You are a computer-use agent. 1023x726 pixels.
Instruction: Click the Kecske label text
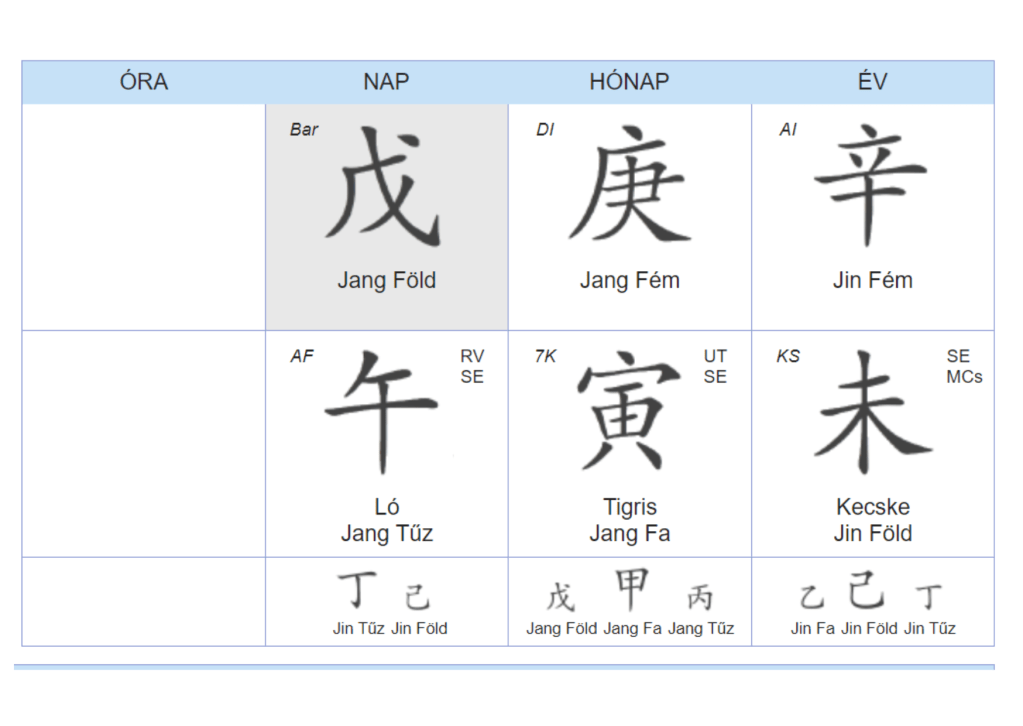(x=872, y=507)
